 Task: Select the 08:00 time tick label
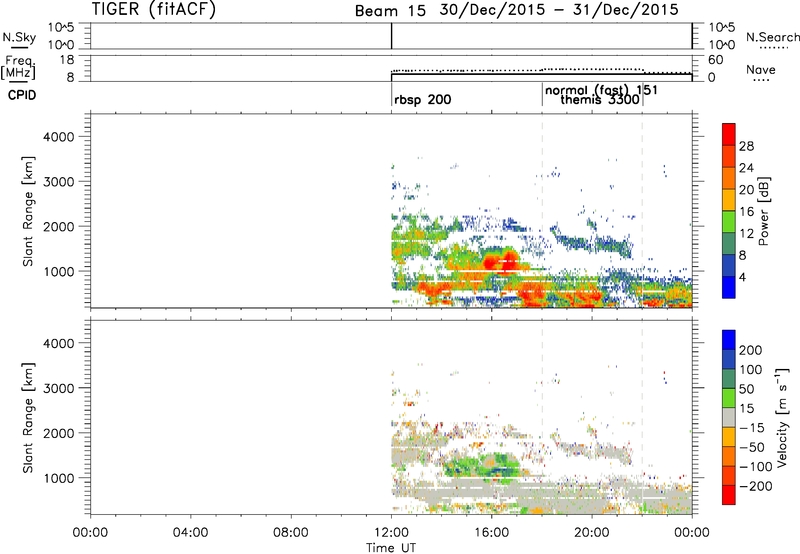(x=290, y=533)
